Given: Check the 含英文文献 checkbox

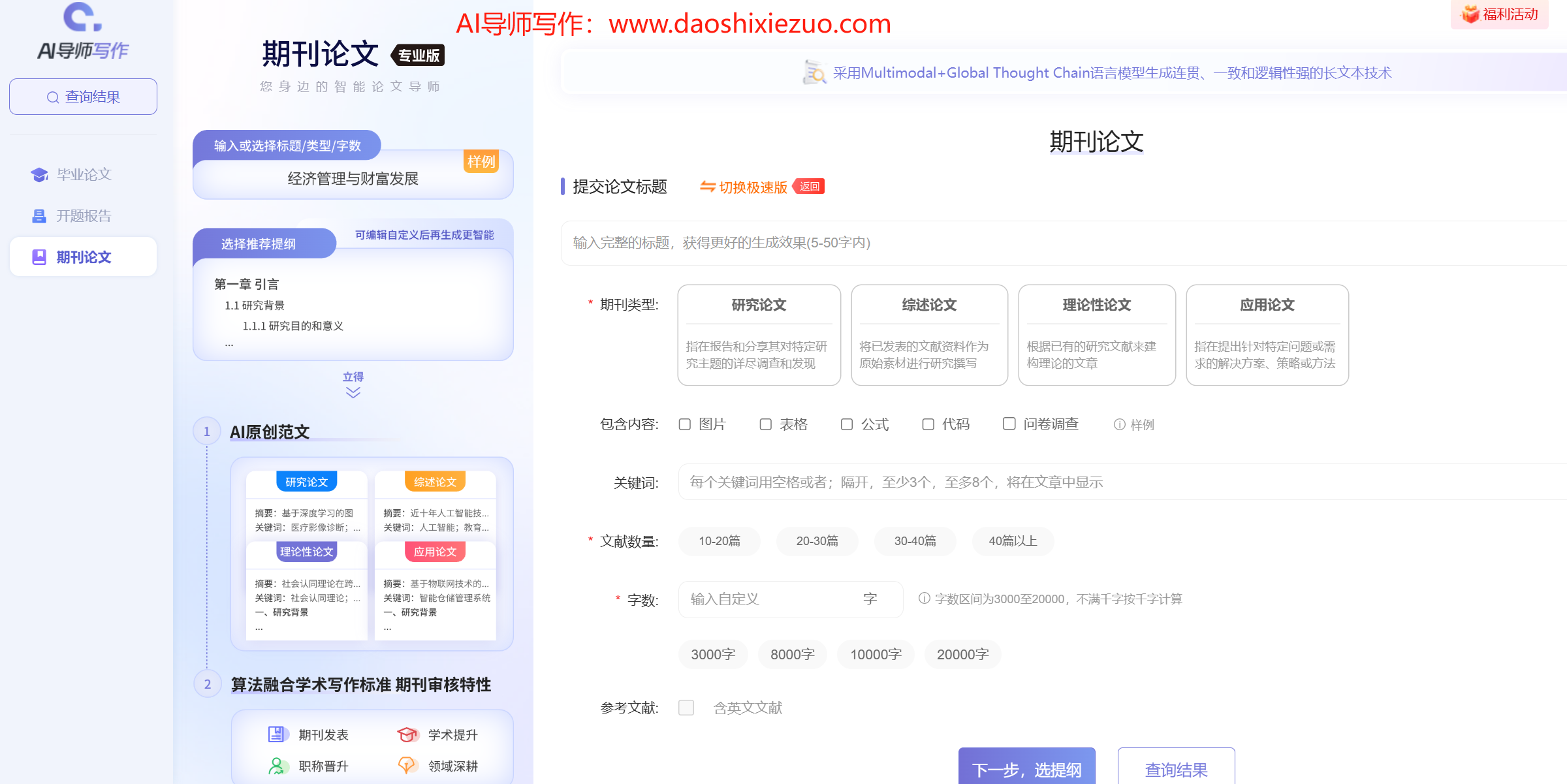Looking at the screenshot, I should tap(686, 708).
